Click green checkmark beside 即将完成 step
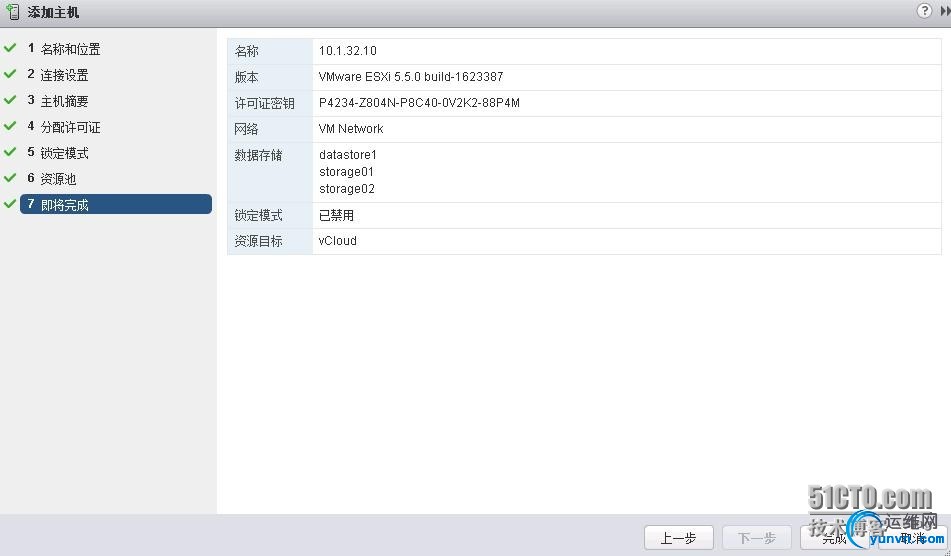 tap(10, 204)
